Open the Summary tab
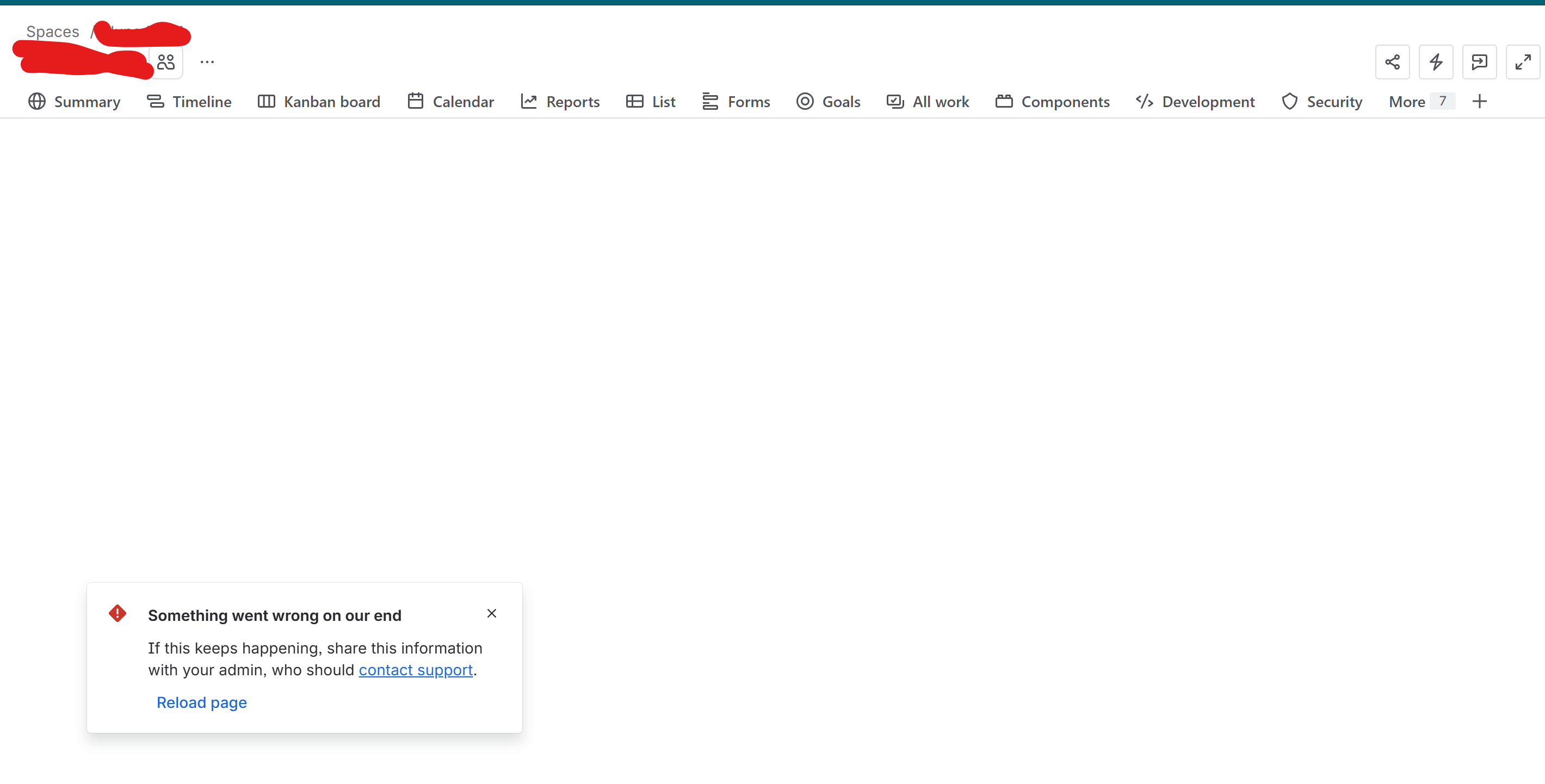1545x784 pixels. (x=75, y=102)
